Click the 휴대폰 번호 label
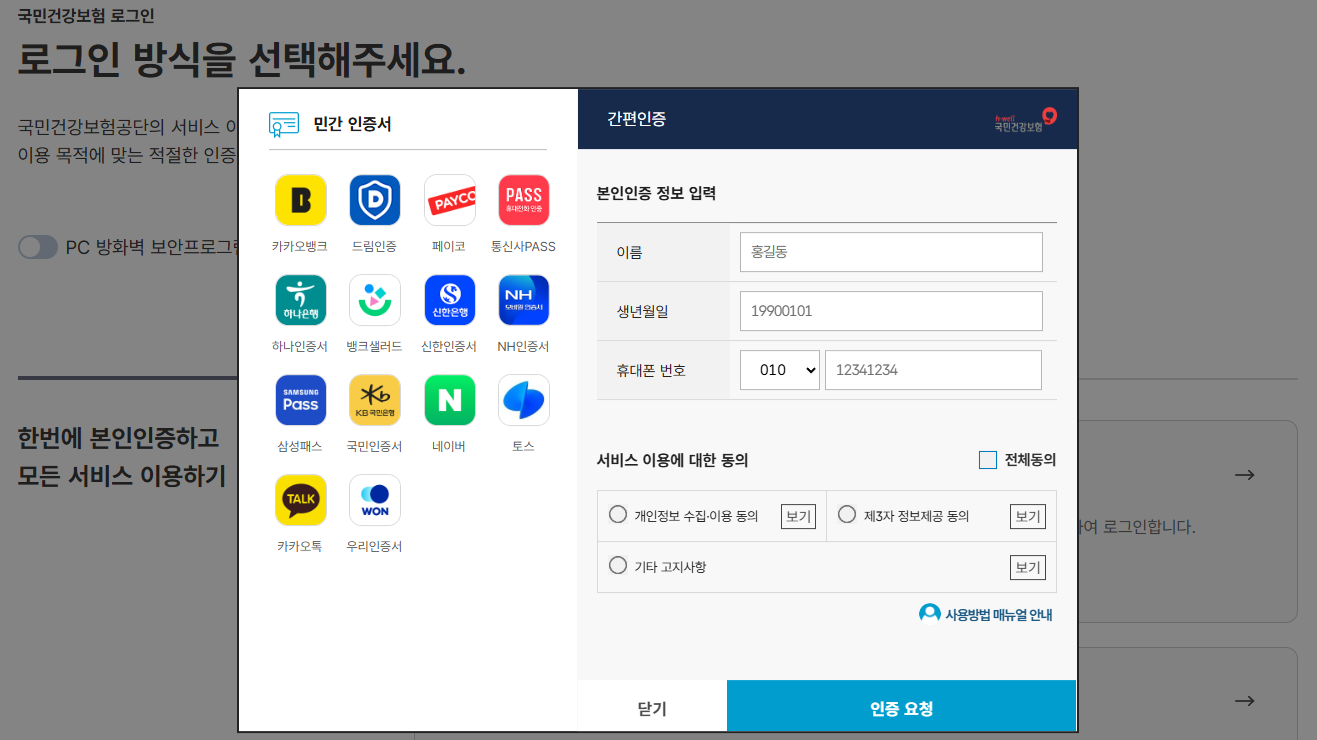This screenshot has width=1317, height=740. pyautogui.click(x=651, y=370)
